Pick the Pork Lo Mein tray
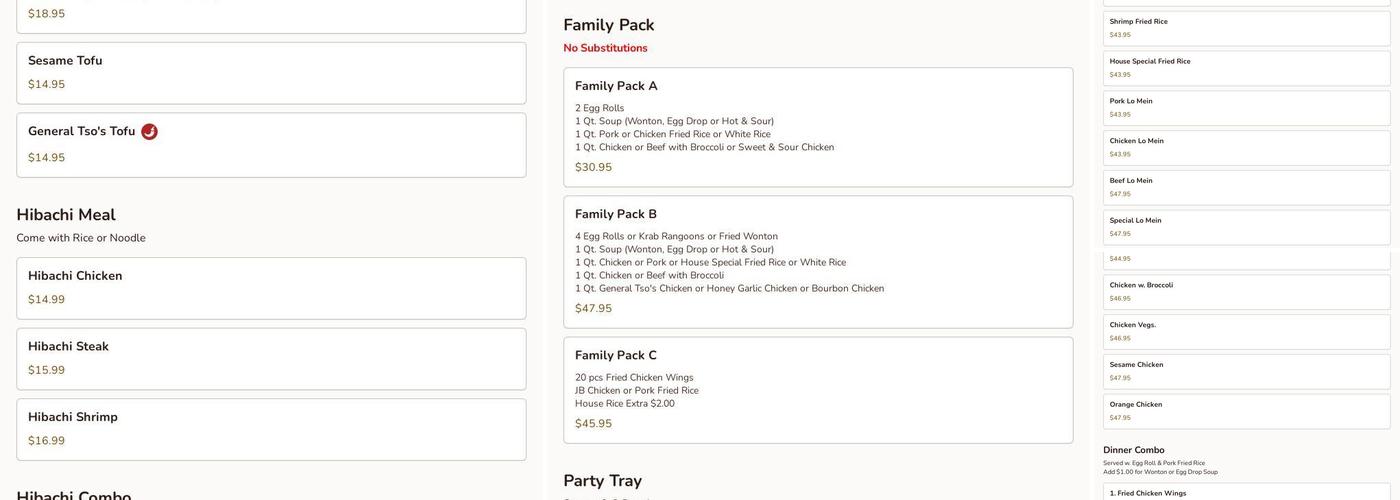This screenshot has height=500, width=1400. point(1246,108)
